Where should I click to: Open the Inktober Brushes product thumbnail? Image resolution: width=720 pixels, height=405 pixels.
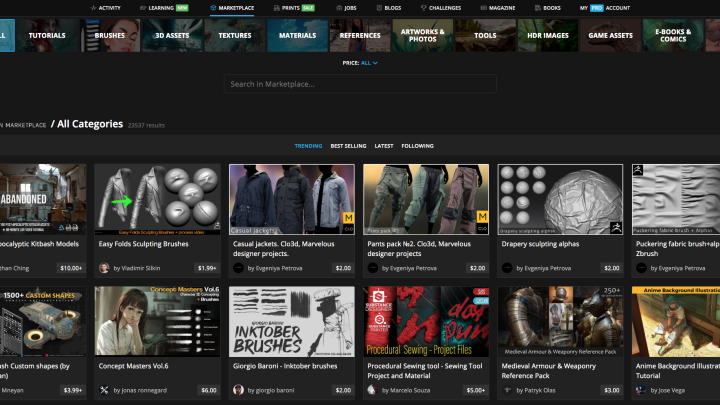coord(292,324)
